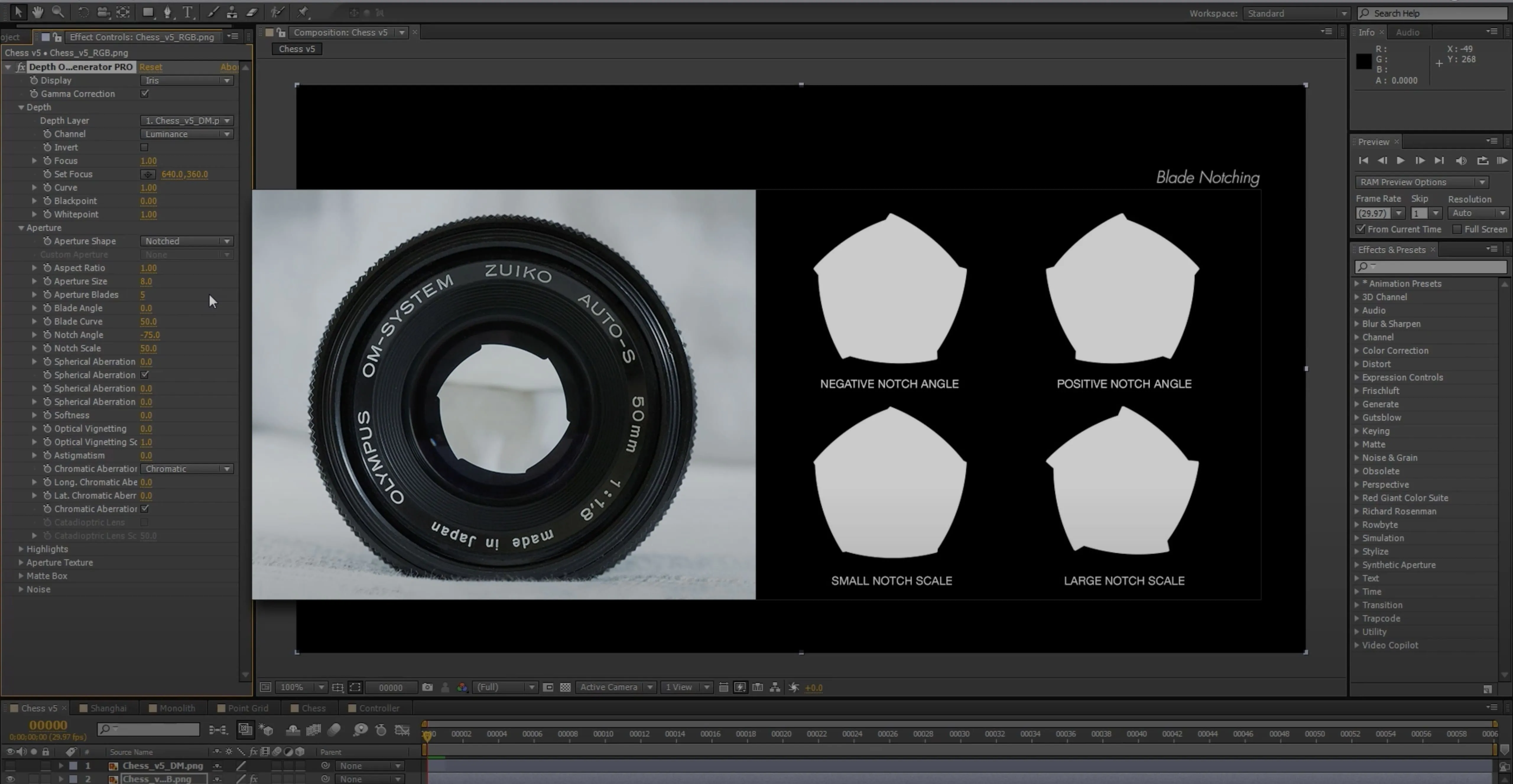This screenshot has height=784, width=1513.
Task: Show channel and color management icon
Action: (x=462, y=687)
